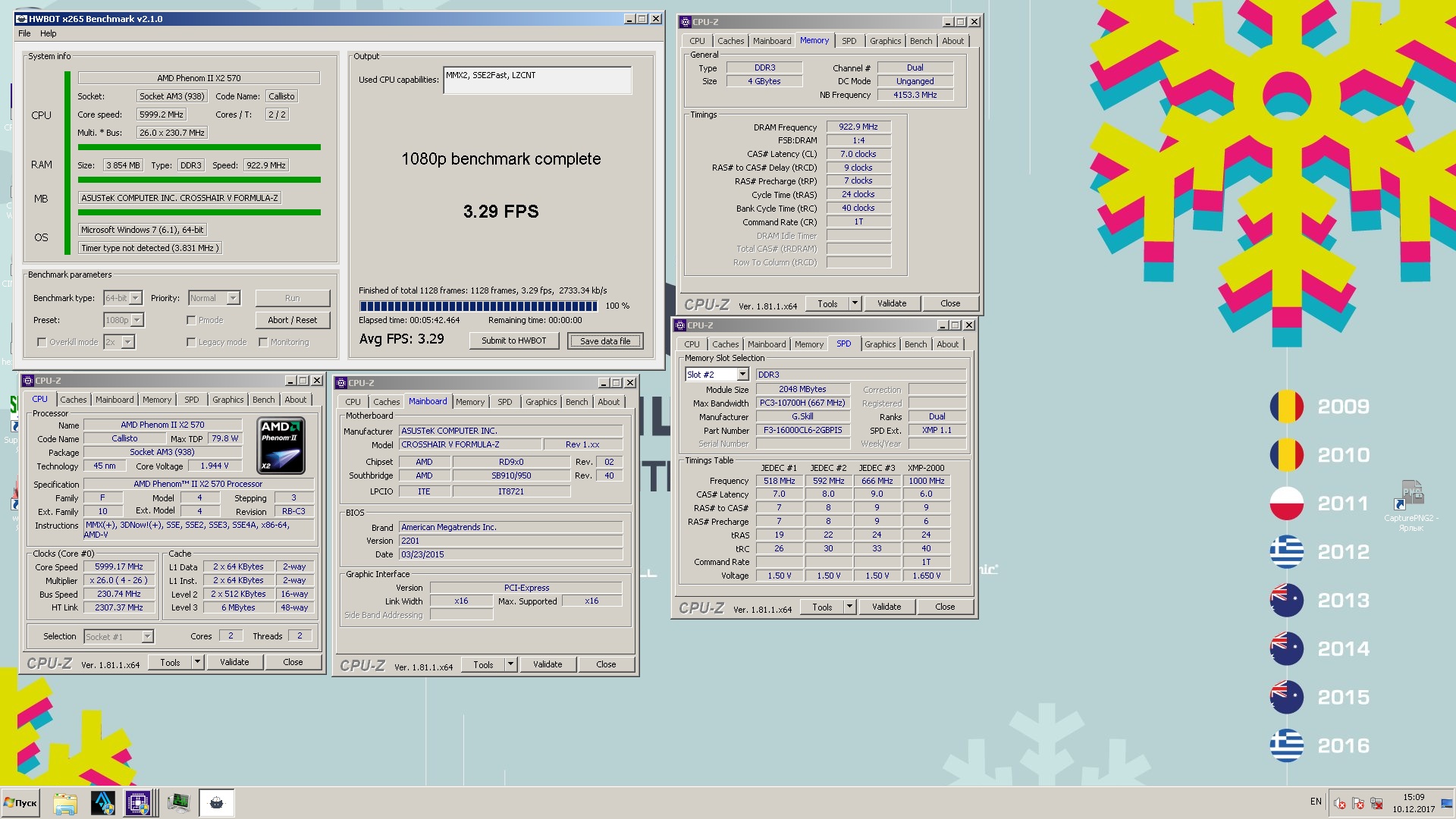Image resolution: width=1456 pixels, height=819 pixels.
Task: Expand Tools arrow in CPU-Z CPU window
Action: pyautogui.click(x=197, y=662)
